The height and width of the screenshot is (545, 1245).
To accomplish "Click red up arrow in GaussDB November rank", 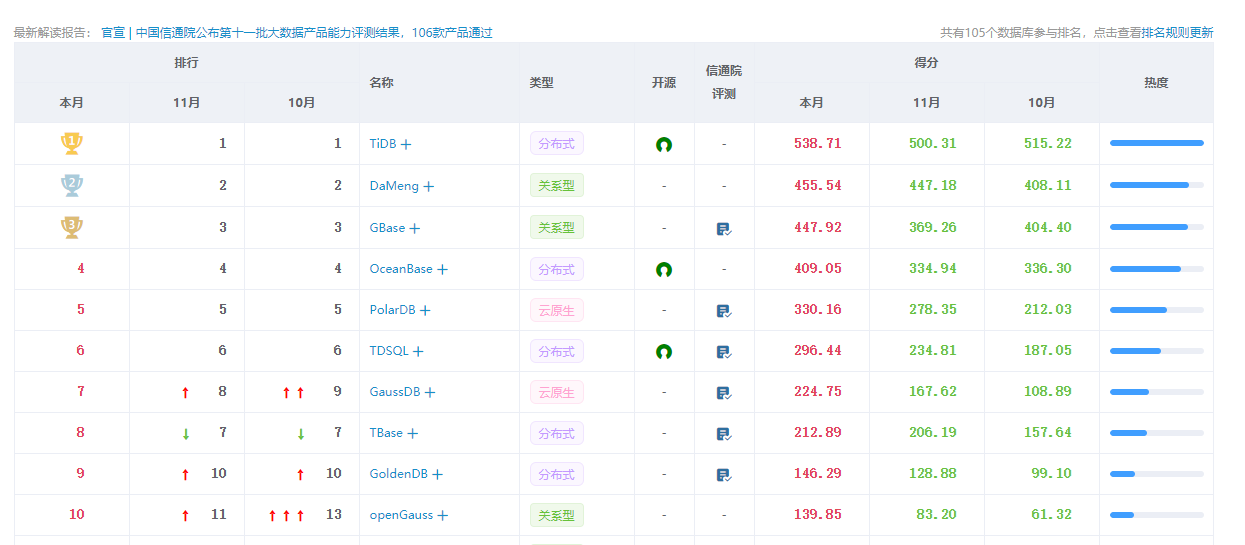I will 185,393.
